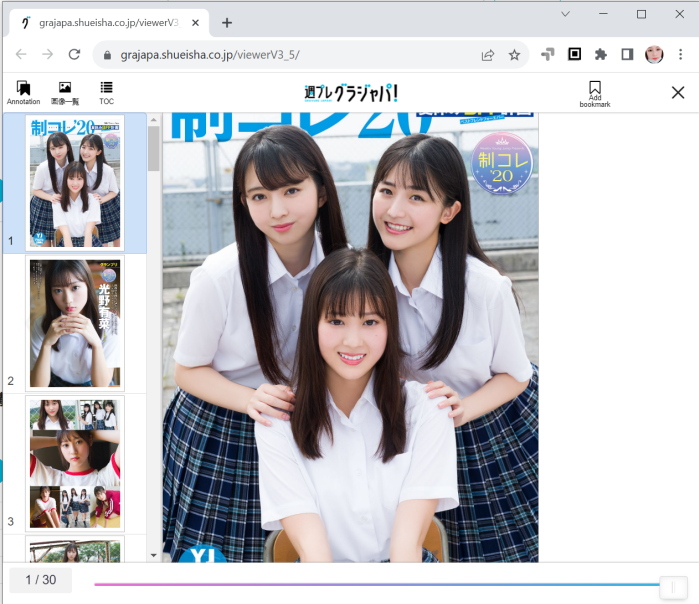Open a new browser tab
Screen dimensions: 699x604
(x=227, y=23)
